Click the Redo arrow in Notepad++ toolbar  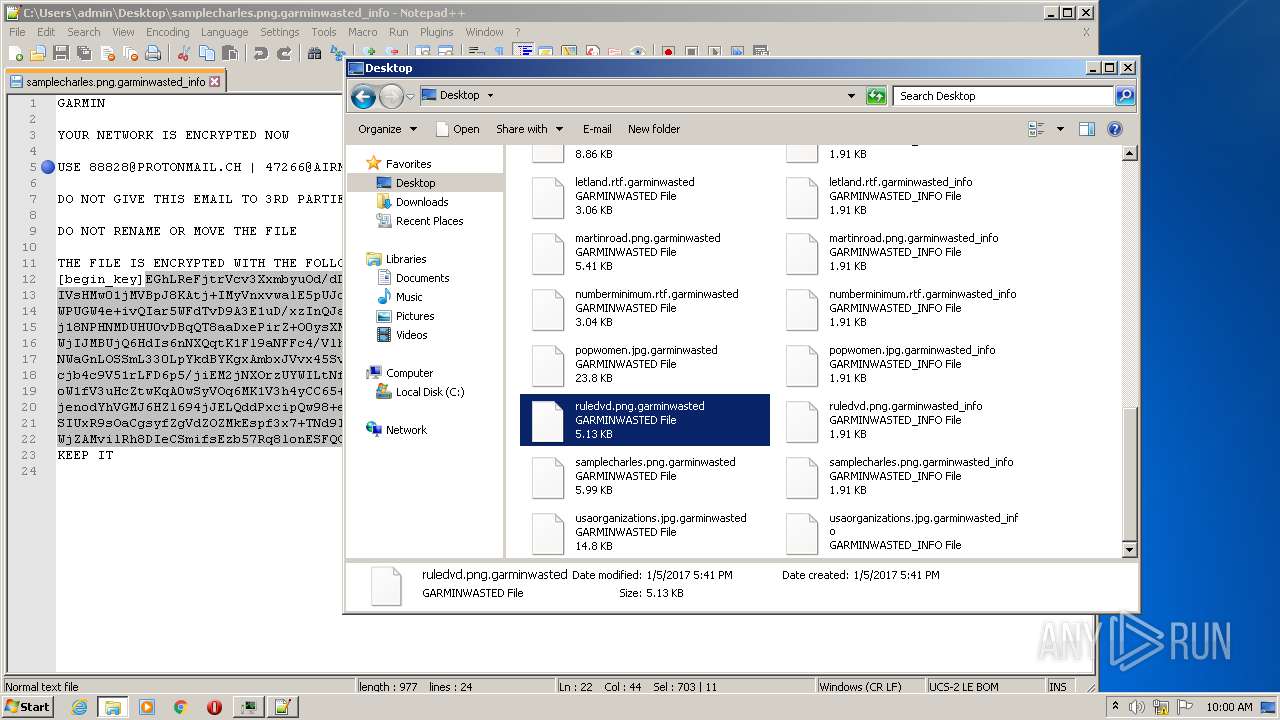click(284, 53)
